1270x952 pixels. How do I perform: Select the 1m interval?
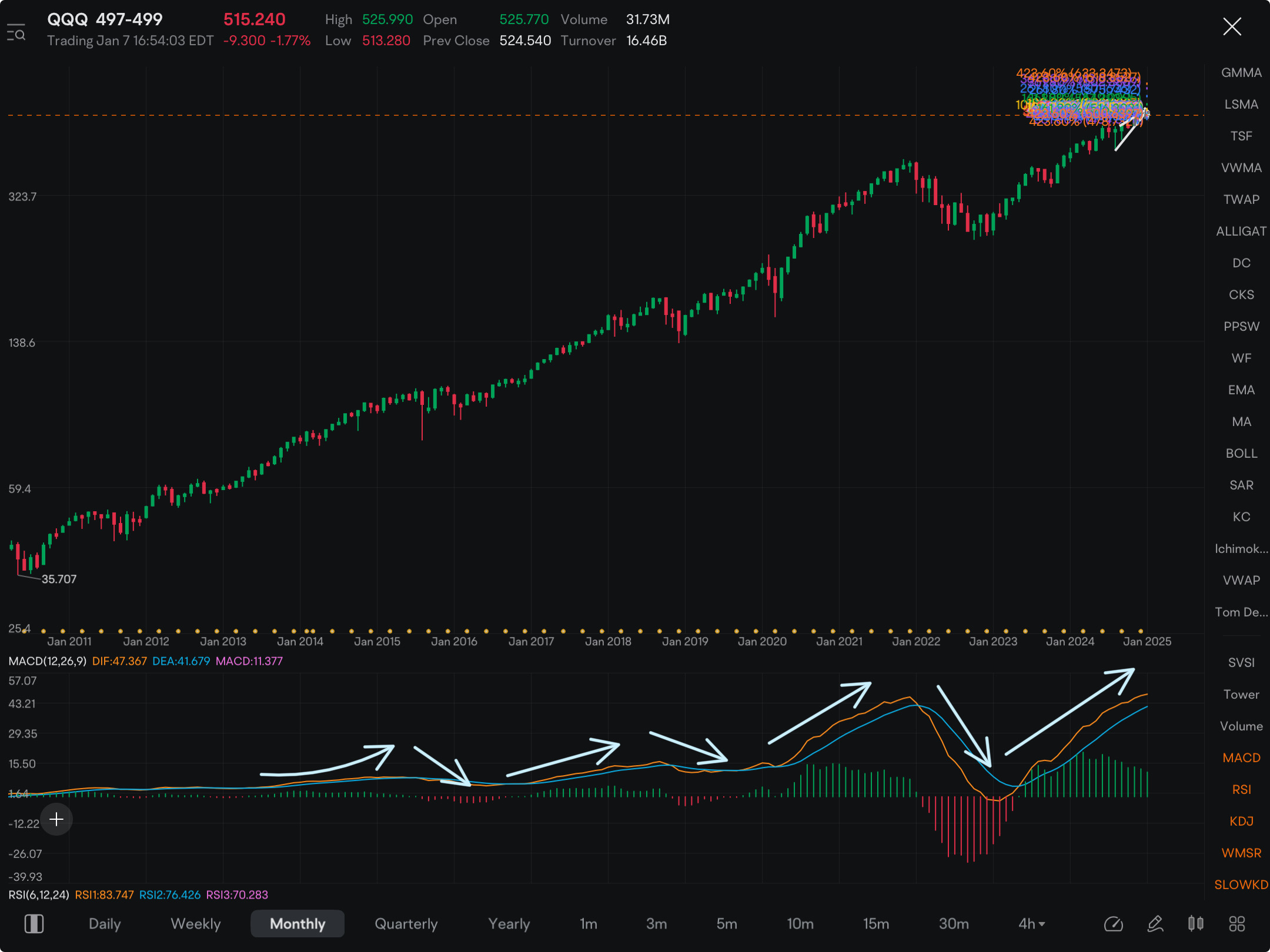coord(589,924)
